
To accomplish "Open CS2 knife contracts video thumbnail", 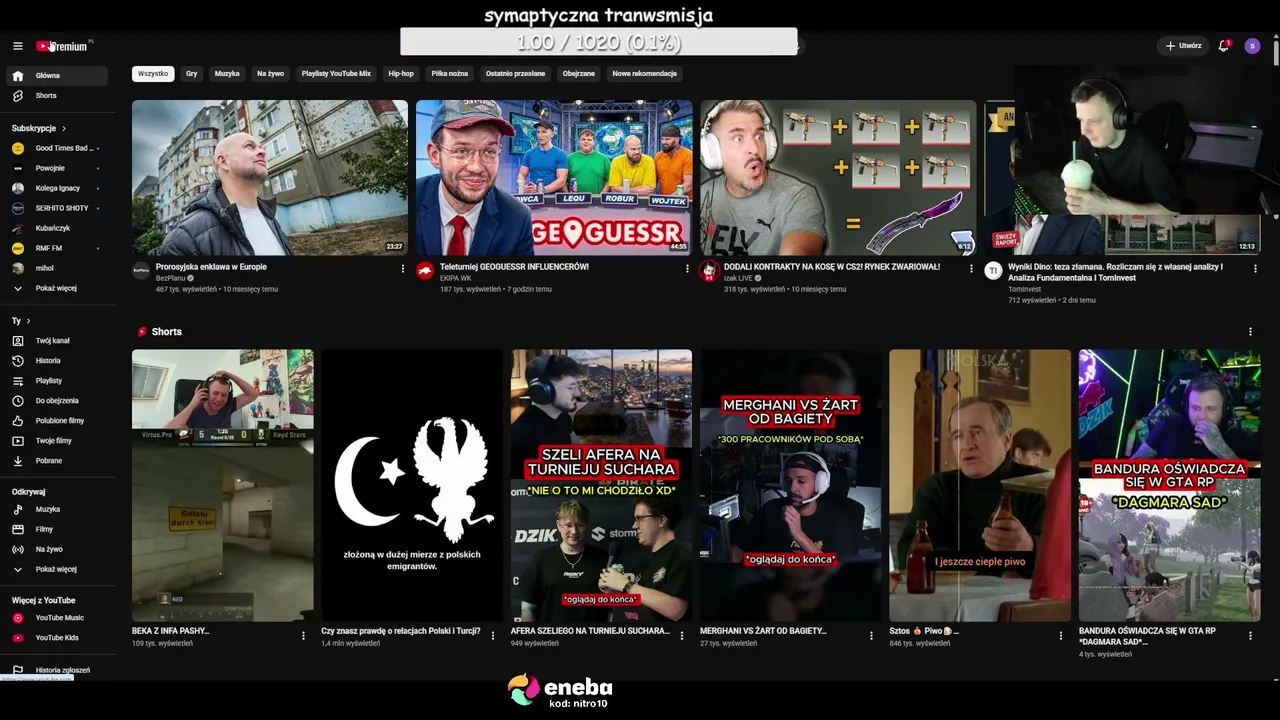I will (838, 178).
